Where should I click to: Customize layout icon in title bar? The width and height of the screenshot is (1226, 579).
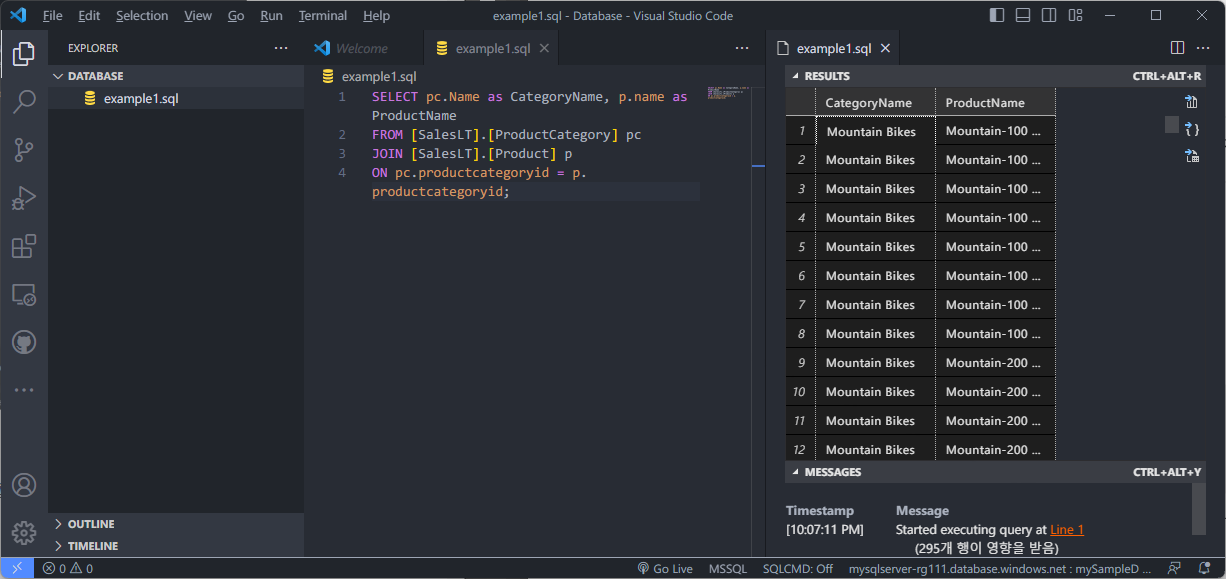click(x=1075, y=15)
